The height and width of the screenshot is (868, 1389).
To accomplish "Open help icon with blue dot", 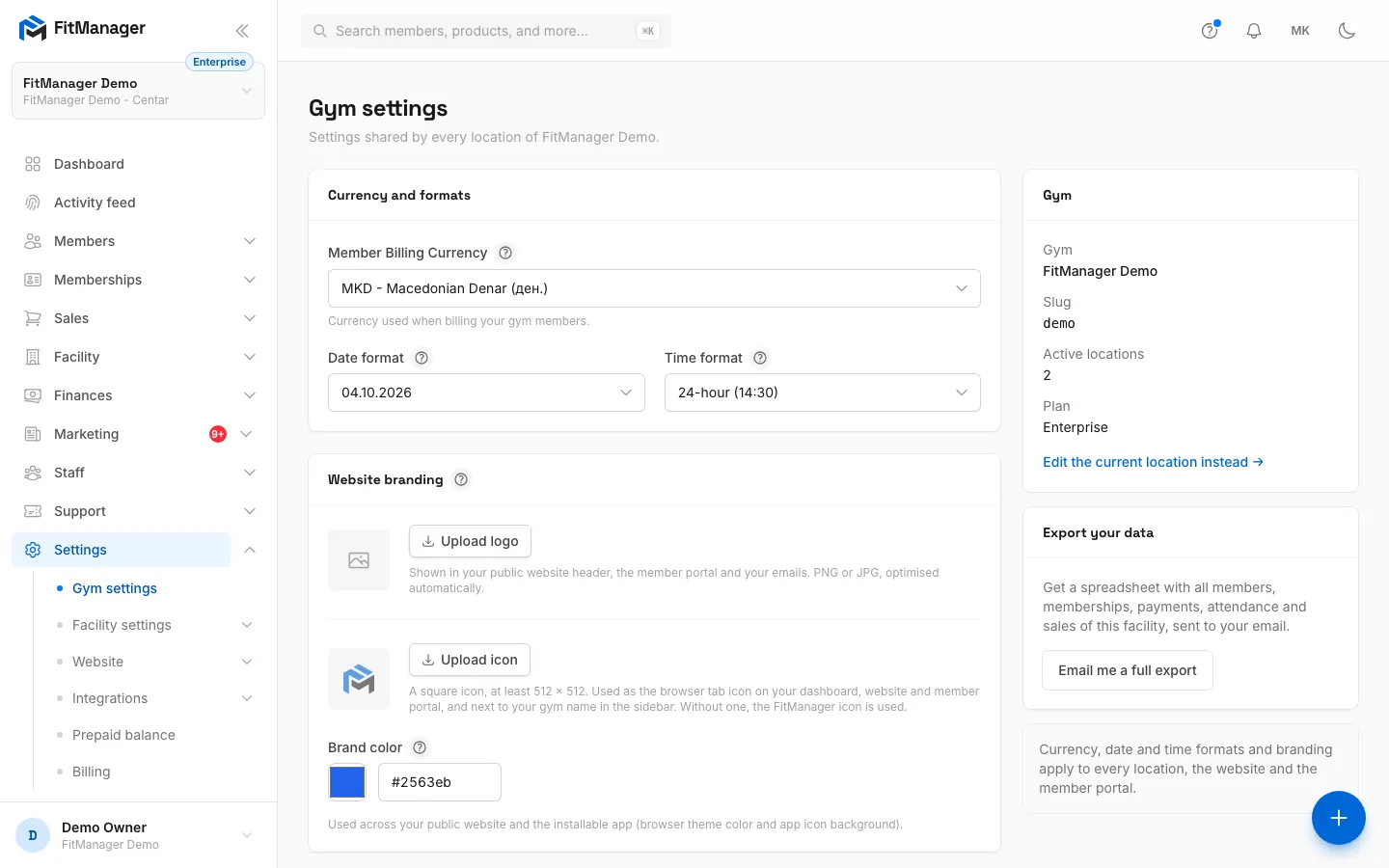I will [x=1210, y=31].
